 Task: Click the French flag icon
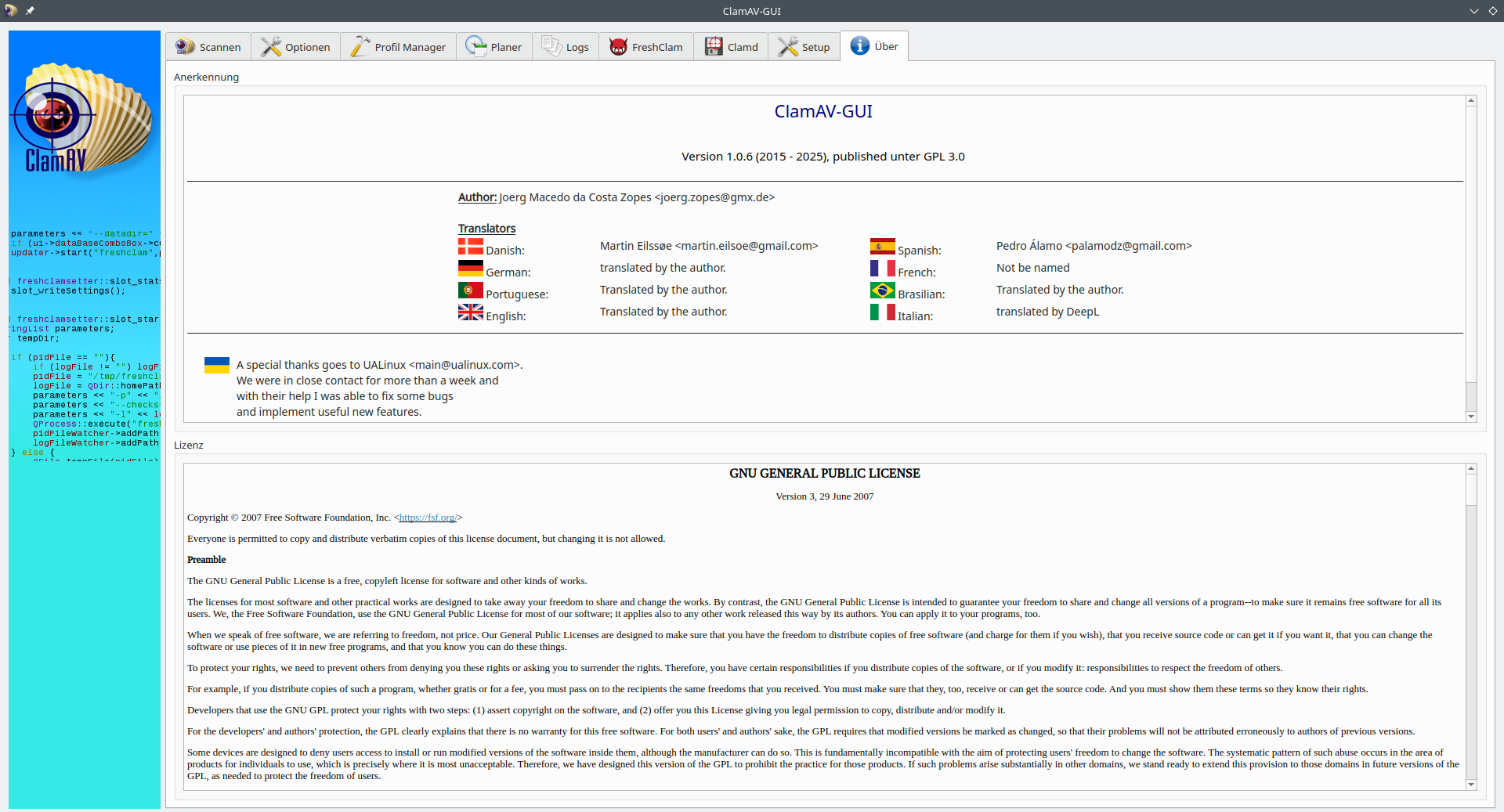(x=883, y=269)
